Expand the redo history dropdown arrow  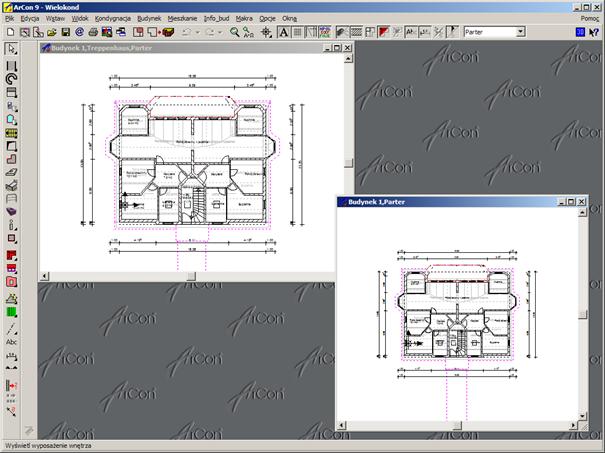click(220, 32)
